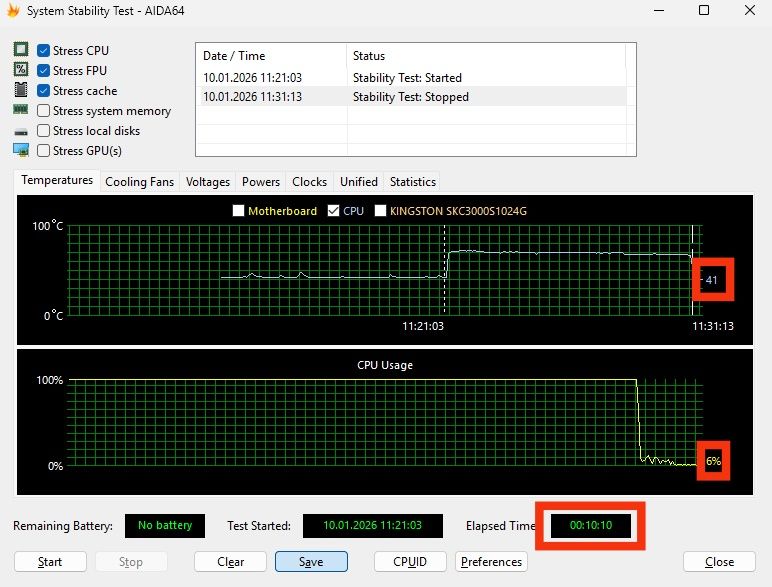Disable the Stress cache checkbox

coord(43,91)
